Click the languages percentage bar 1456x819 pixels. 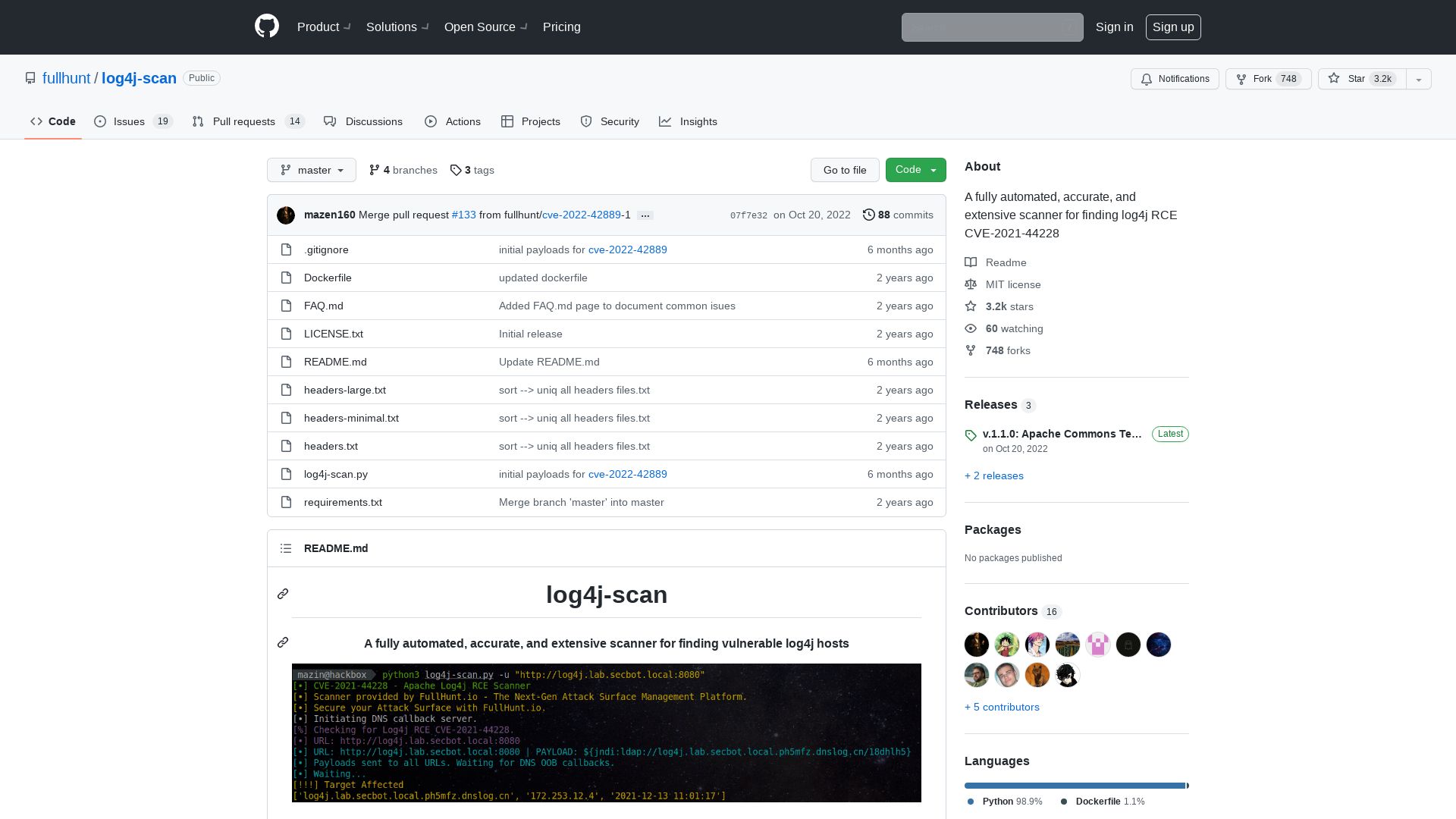coord(1077,786)
